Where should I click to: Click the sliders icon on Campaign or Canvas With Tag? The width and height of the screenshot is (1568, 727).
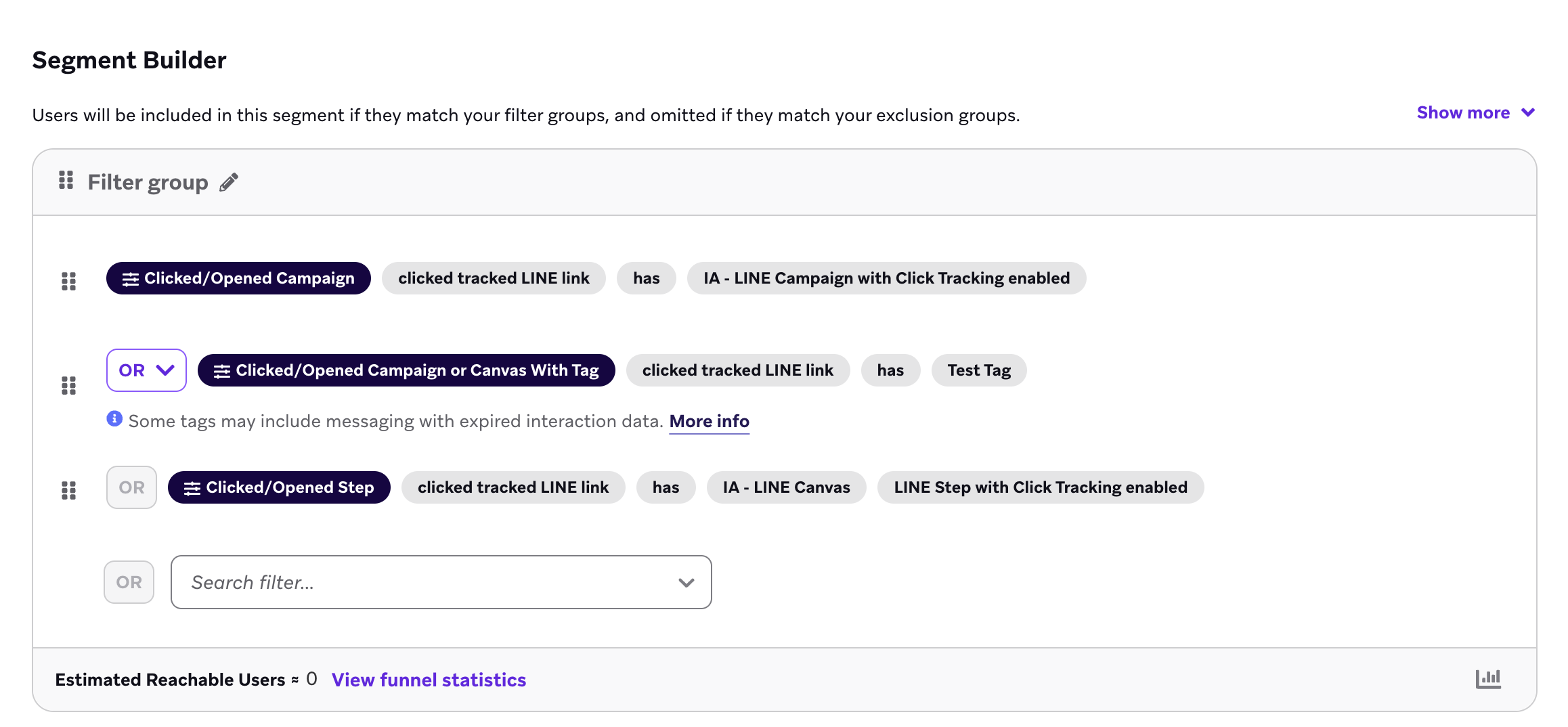click(x=220, y=370)
